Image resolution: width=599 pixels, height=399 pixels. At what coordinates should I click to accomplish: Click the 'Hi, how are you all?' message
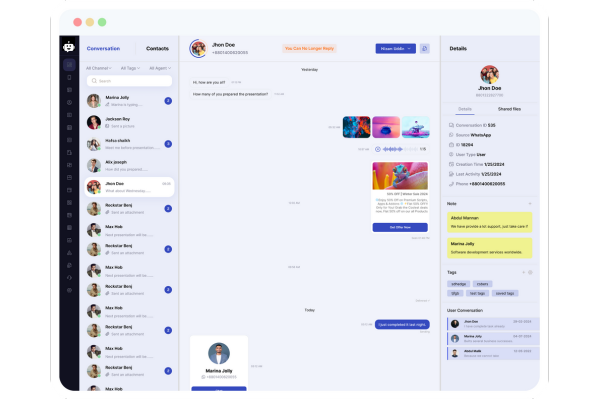pyautogui.click(x=209, y=82)
